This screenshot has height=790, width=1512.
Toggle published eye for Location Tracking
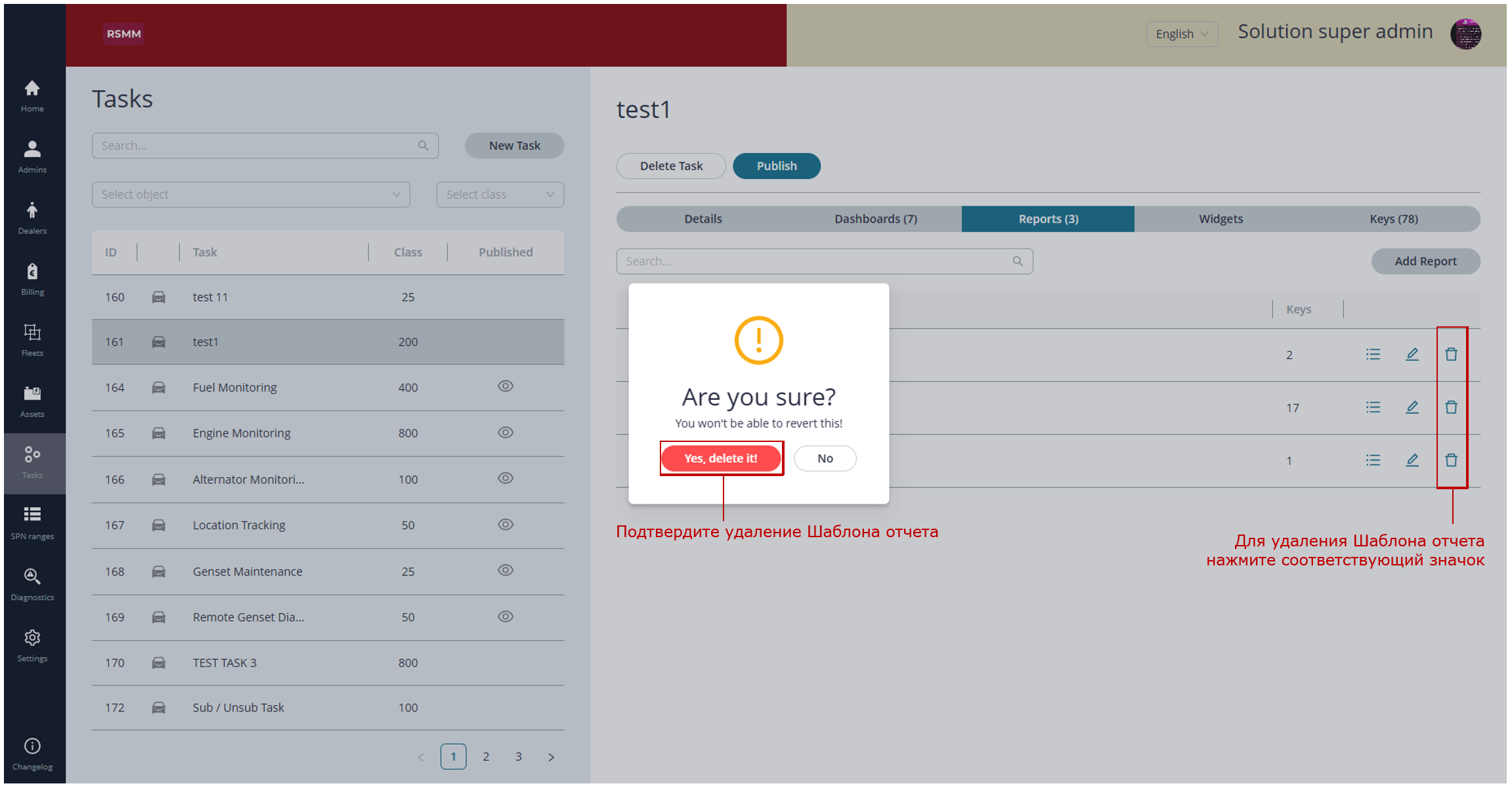(x=505, y=524)
